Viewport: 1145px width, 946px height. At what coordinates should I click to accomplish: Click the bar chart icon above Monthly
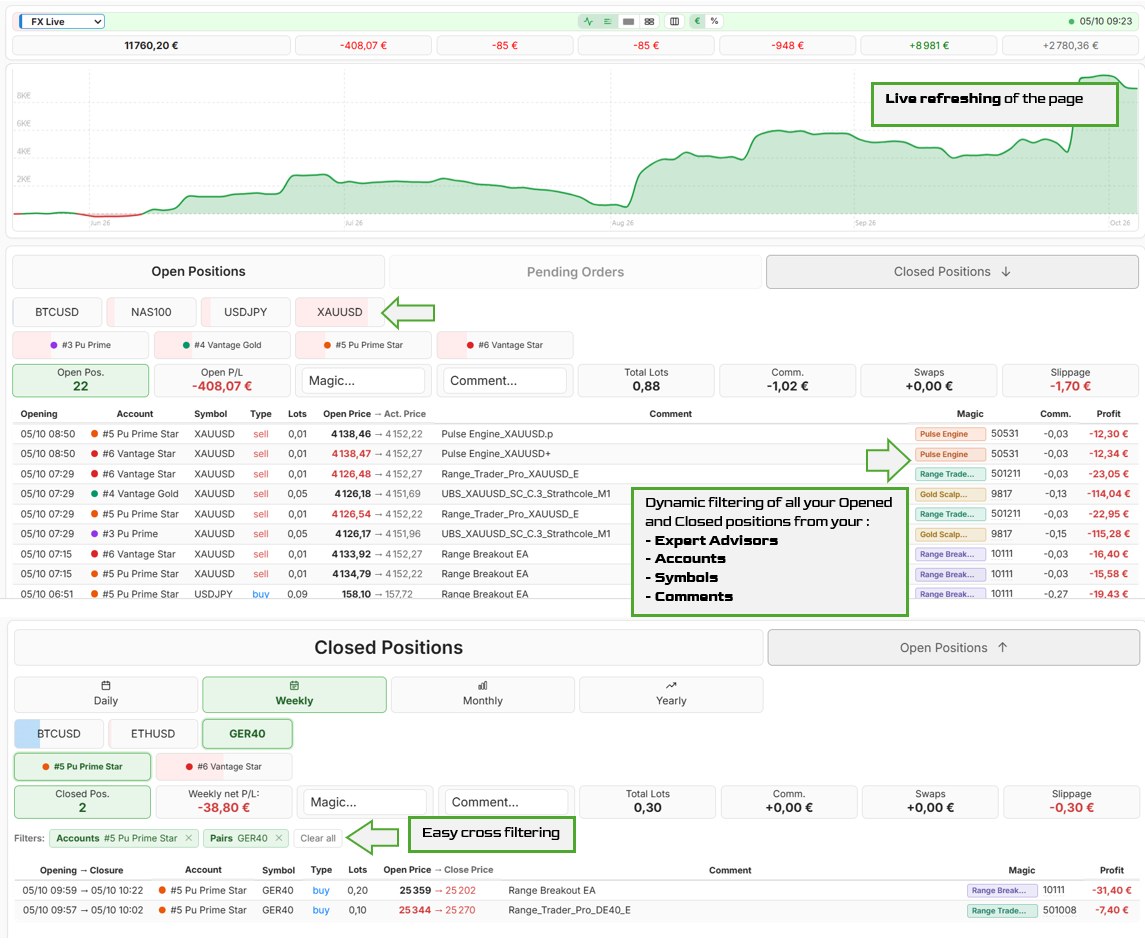[x=483, y=685]
